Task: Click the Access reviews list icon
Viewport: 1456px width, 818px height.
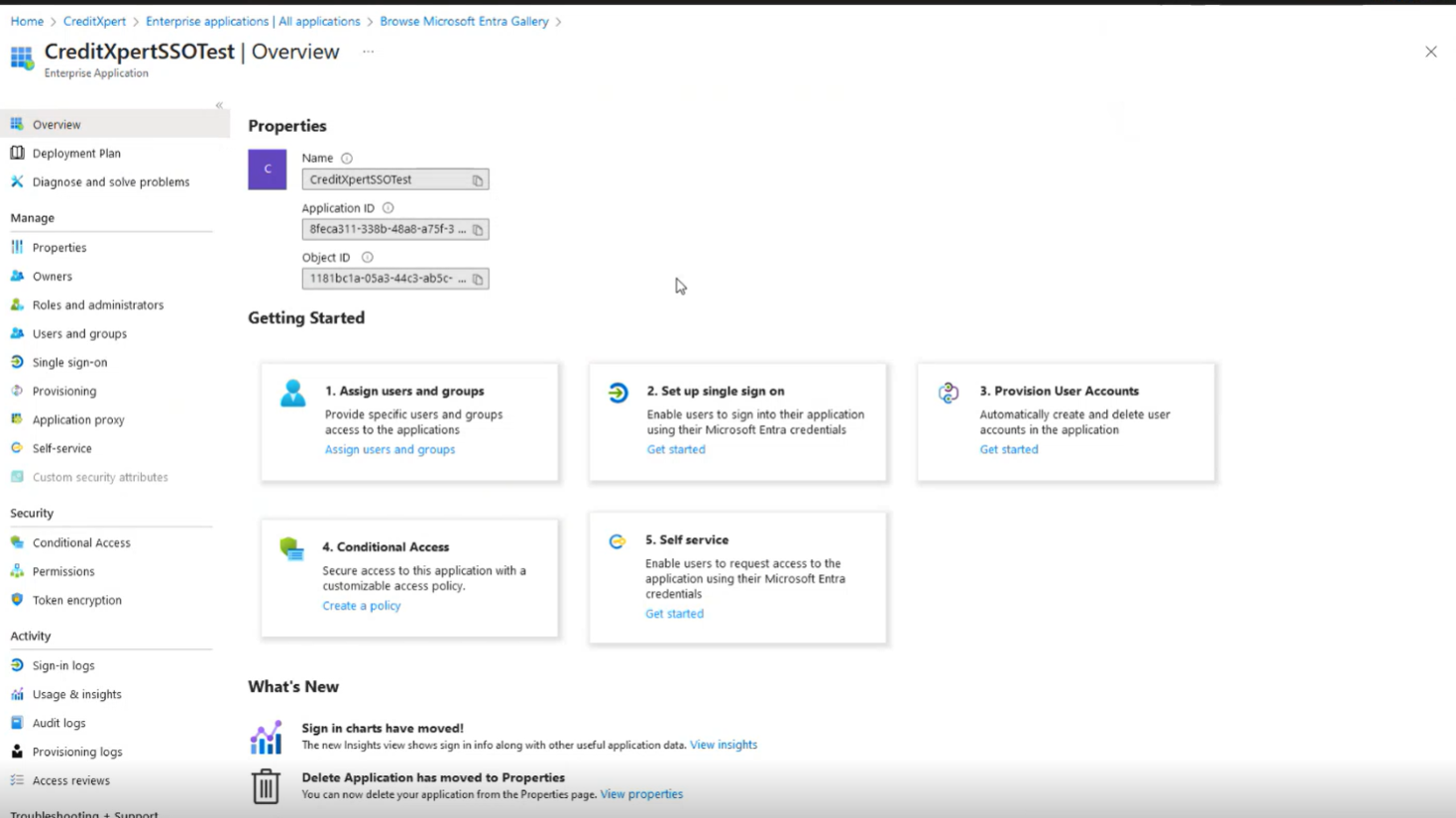Action: (x=17, y=780)
